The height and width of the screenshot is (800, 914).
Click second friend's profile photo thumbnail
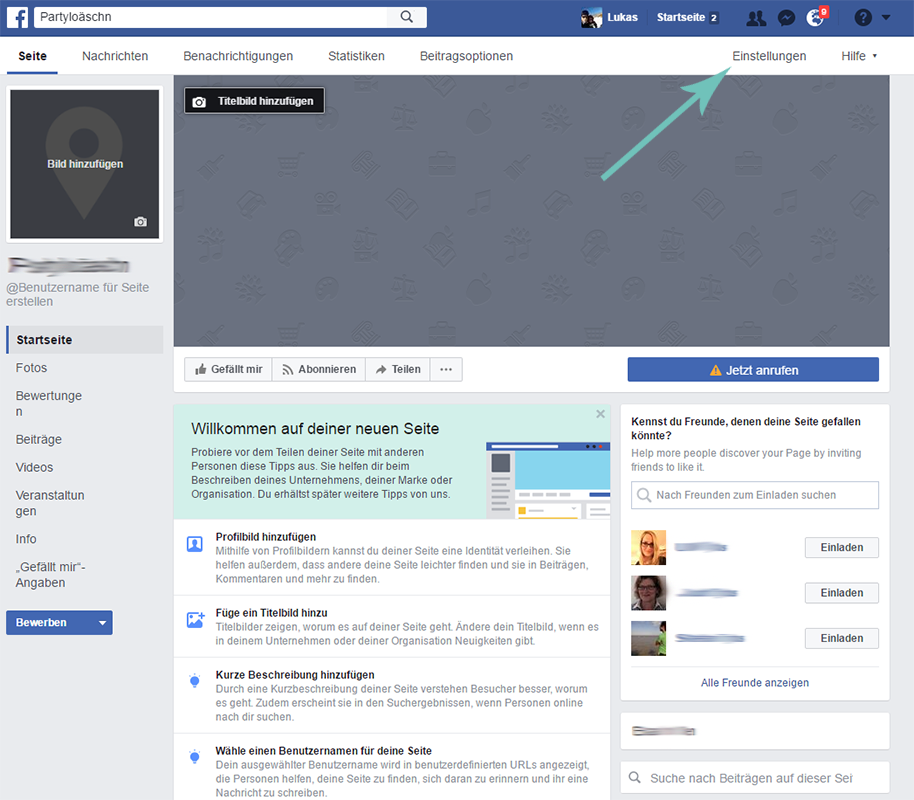pos(648,593)
